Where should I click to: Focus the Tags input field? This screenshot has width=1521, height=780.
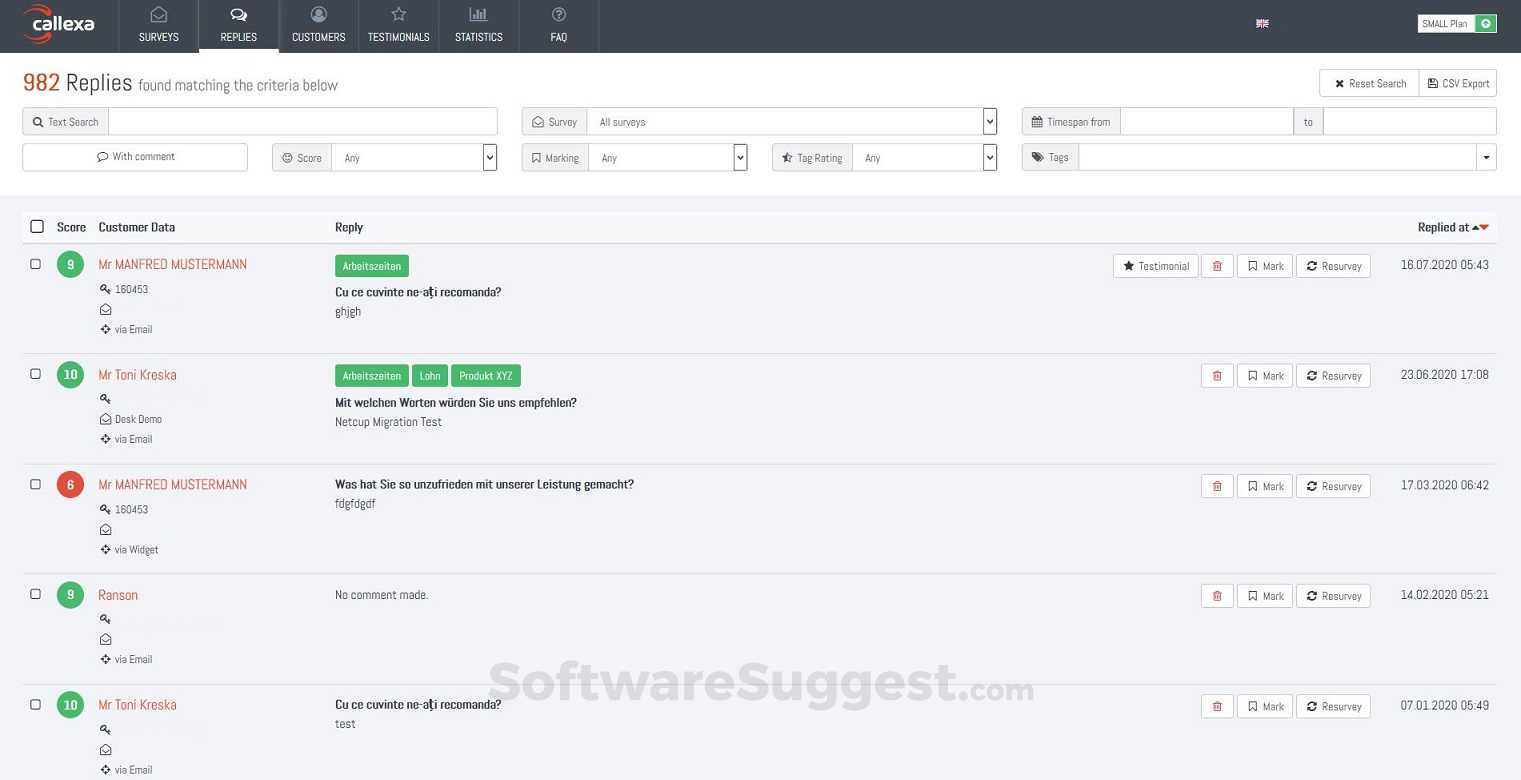(x=1278, y=158)
